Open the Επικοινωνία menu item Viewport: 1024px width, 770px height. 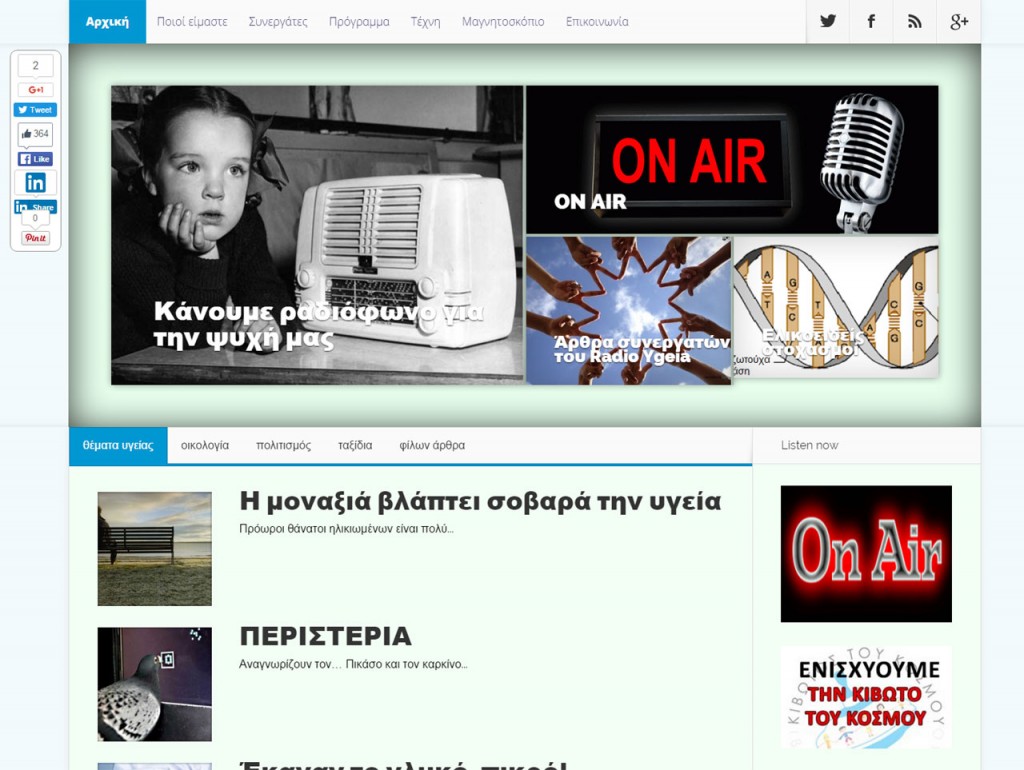coord(597,22)
